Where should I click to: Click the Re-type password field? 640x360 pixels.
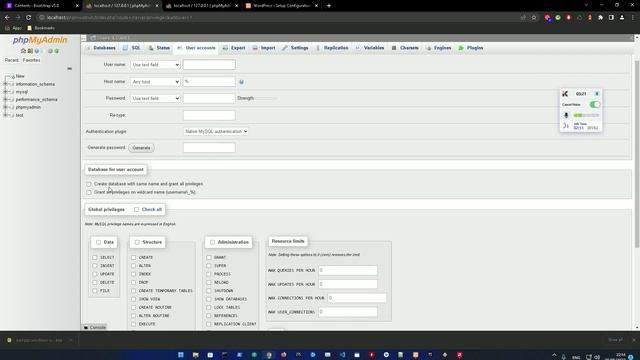209,116
